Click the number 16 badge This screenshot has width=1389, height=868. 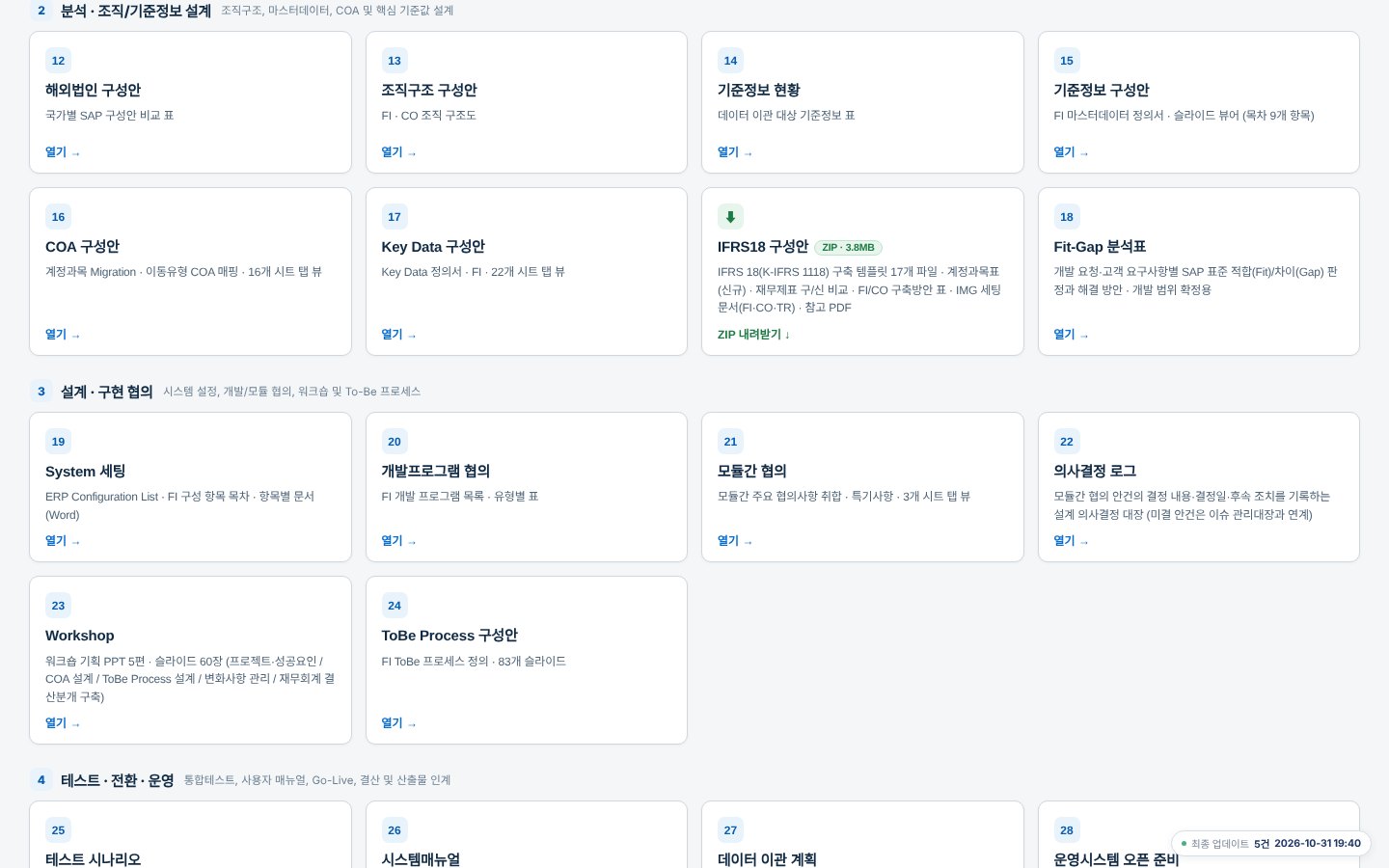(x=58, y=217)
